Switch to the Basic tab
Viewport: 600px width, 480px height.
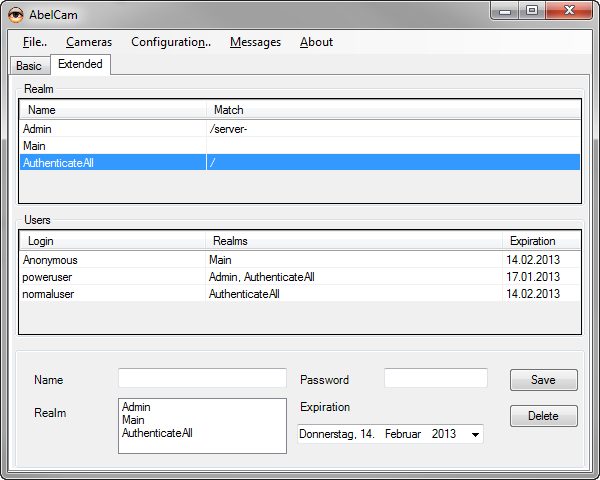click(29, 66)
